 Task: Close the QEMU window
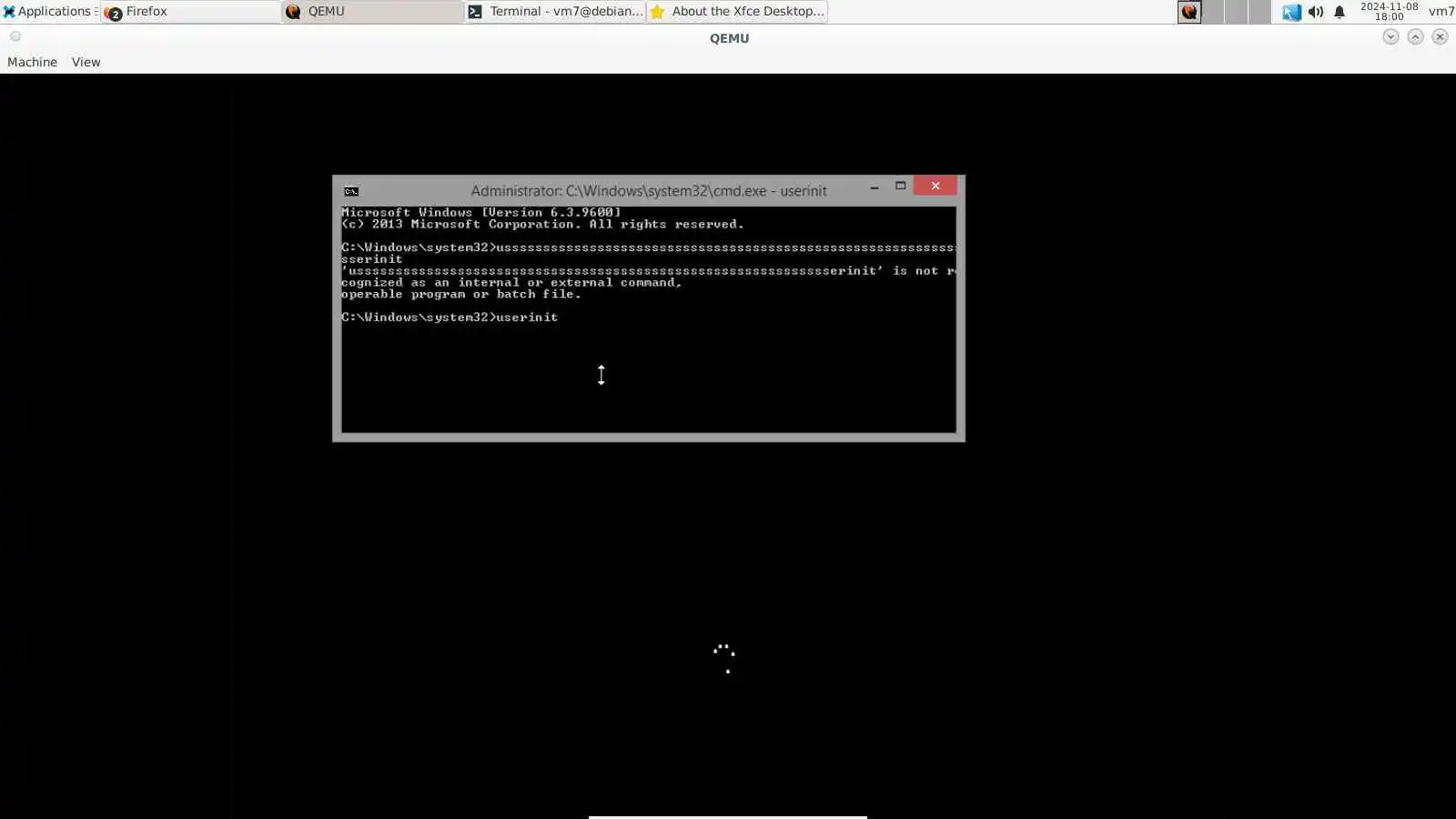1440,36
